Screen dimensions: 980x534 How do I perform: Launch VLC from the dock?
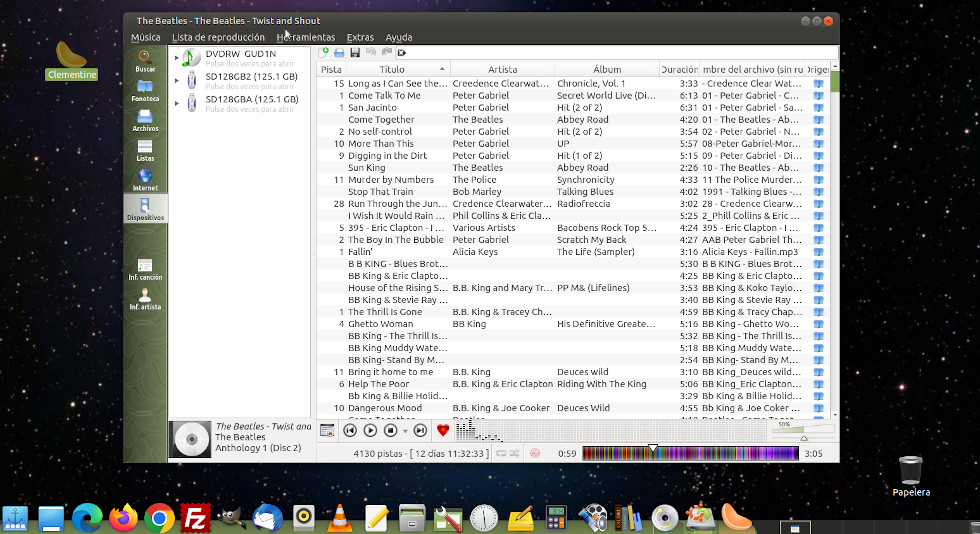click(x=340, y=517)
